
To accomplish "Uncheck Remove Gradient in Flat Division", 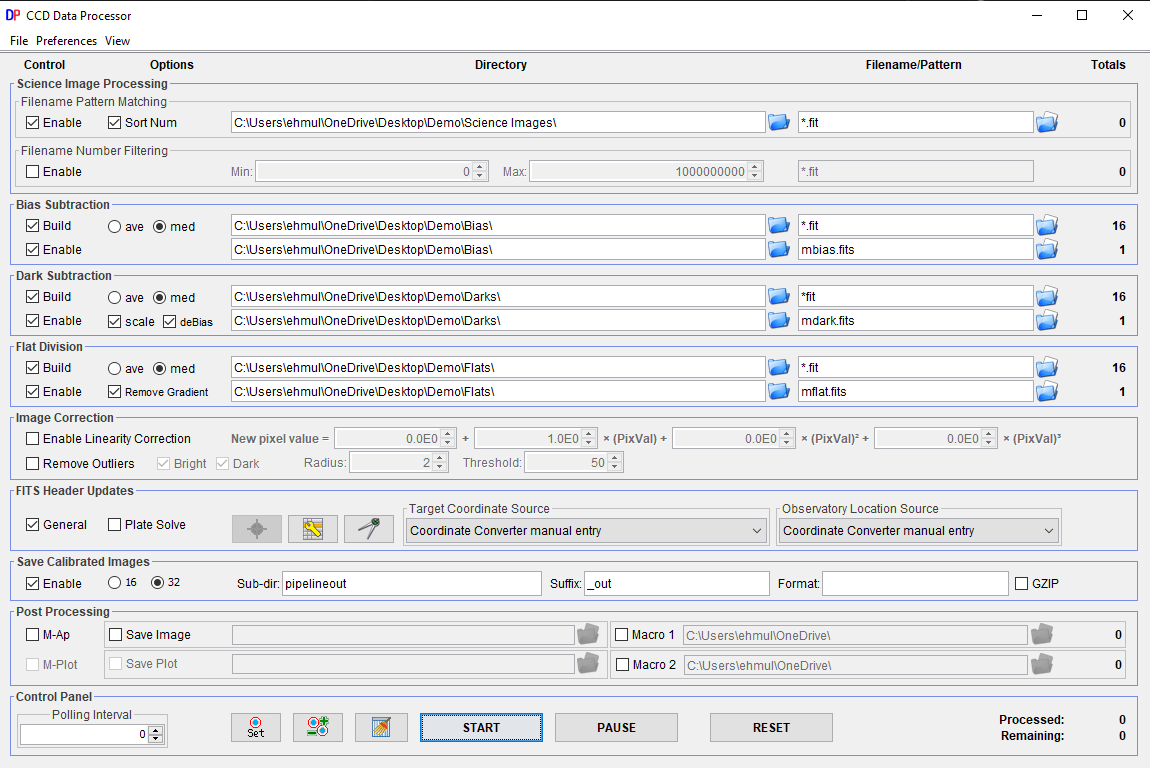I will coord(115,392).
